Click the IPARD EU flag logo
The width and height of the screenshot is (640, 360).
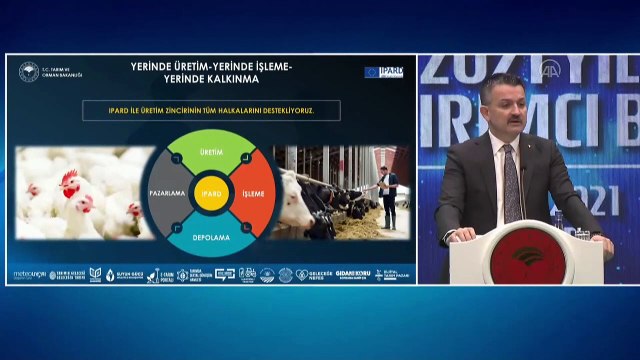click(384, 72)
